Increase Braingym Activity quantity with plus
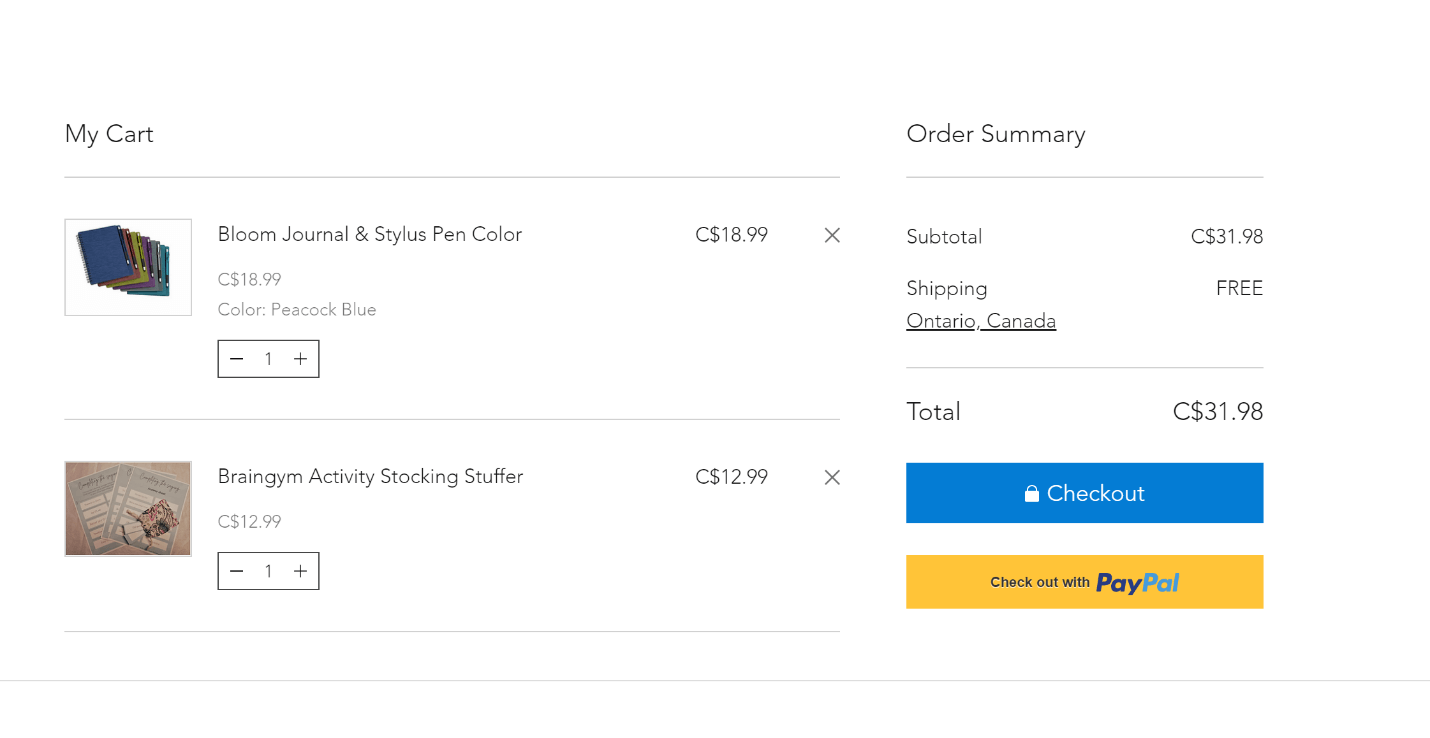Viewport: 1430px width, 738px height. click(300, 571)
